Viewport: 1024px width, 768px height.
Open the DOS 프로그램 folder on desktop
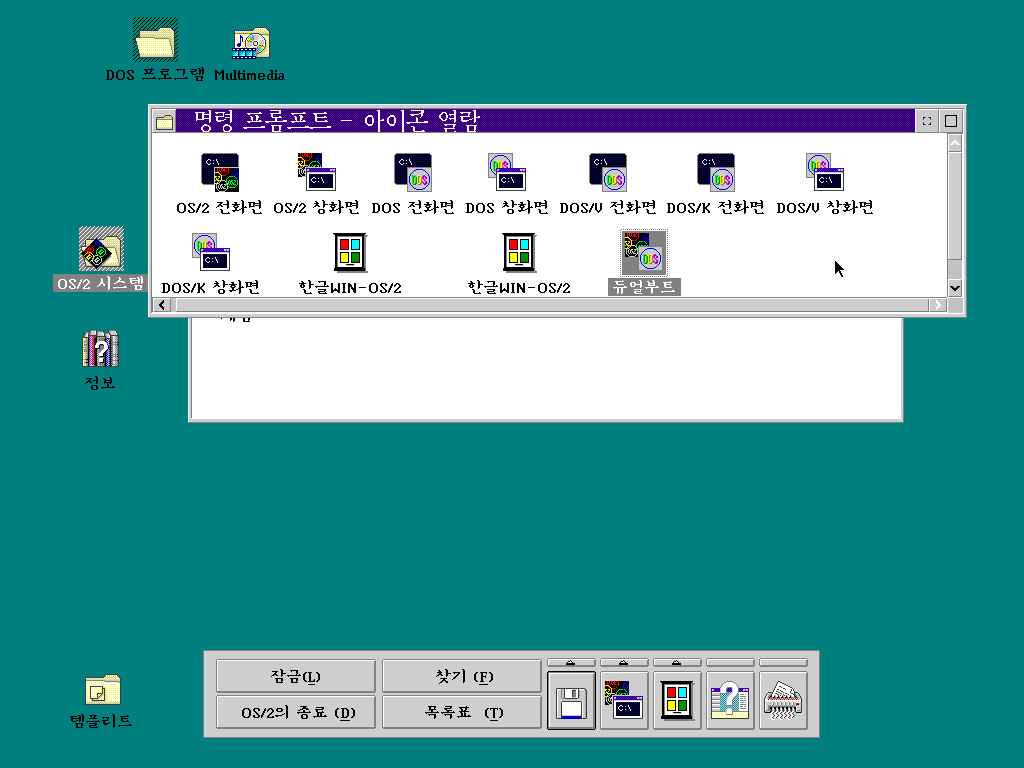tap(155, 40)
